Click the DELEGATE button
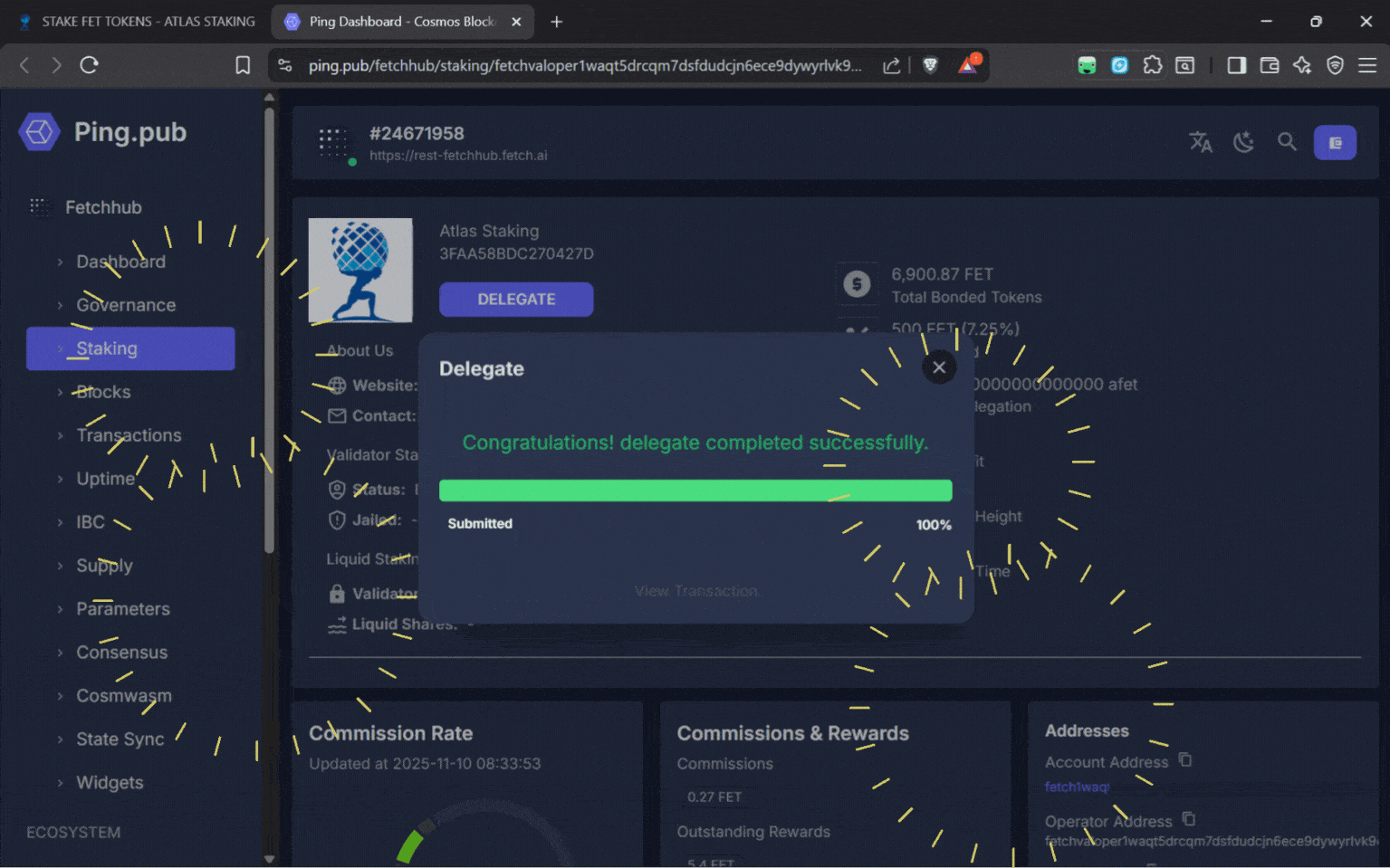The height and width of the screenshot is (868, 1390). pos(516,299)
